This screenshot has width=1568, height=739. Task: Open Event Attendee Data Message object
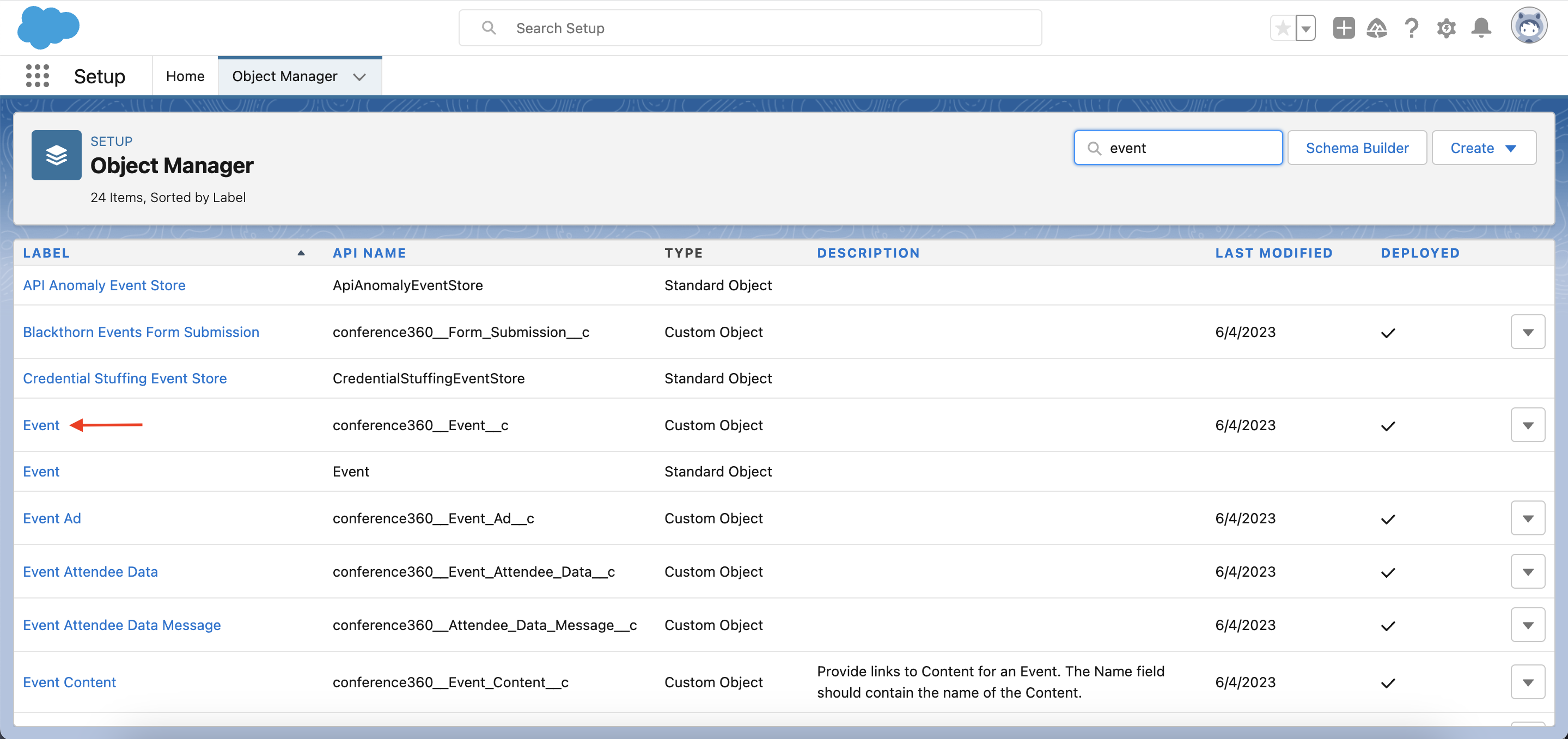122,625
